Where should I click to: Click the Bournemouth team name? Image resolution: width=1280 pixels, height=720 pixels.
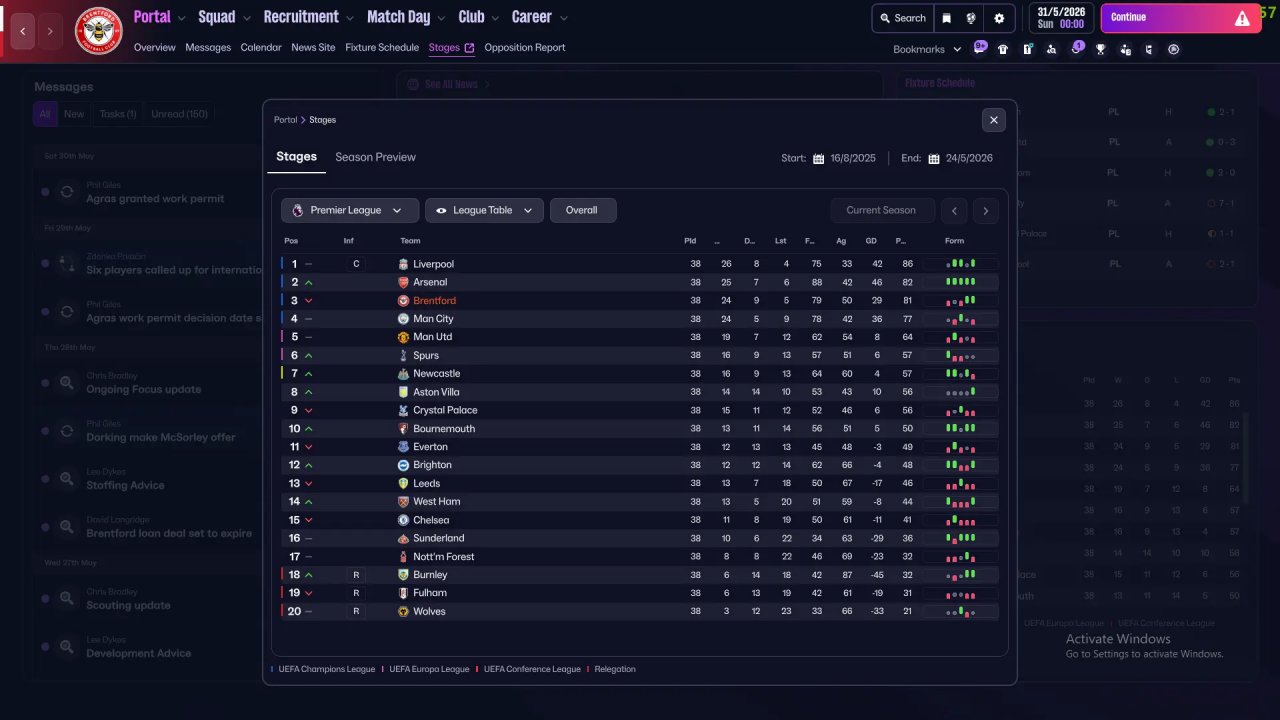coord(444,429)
